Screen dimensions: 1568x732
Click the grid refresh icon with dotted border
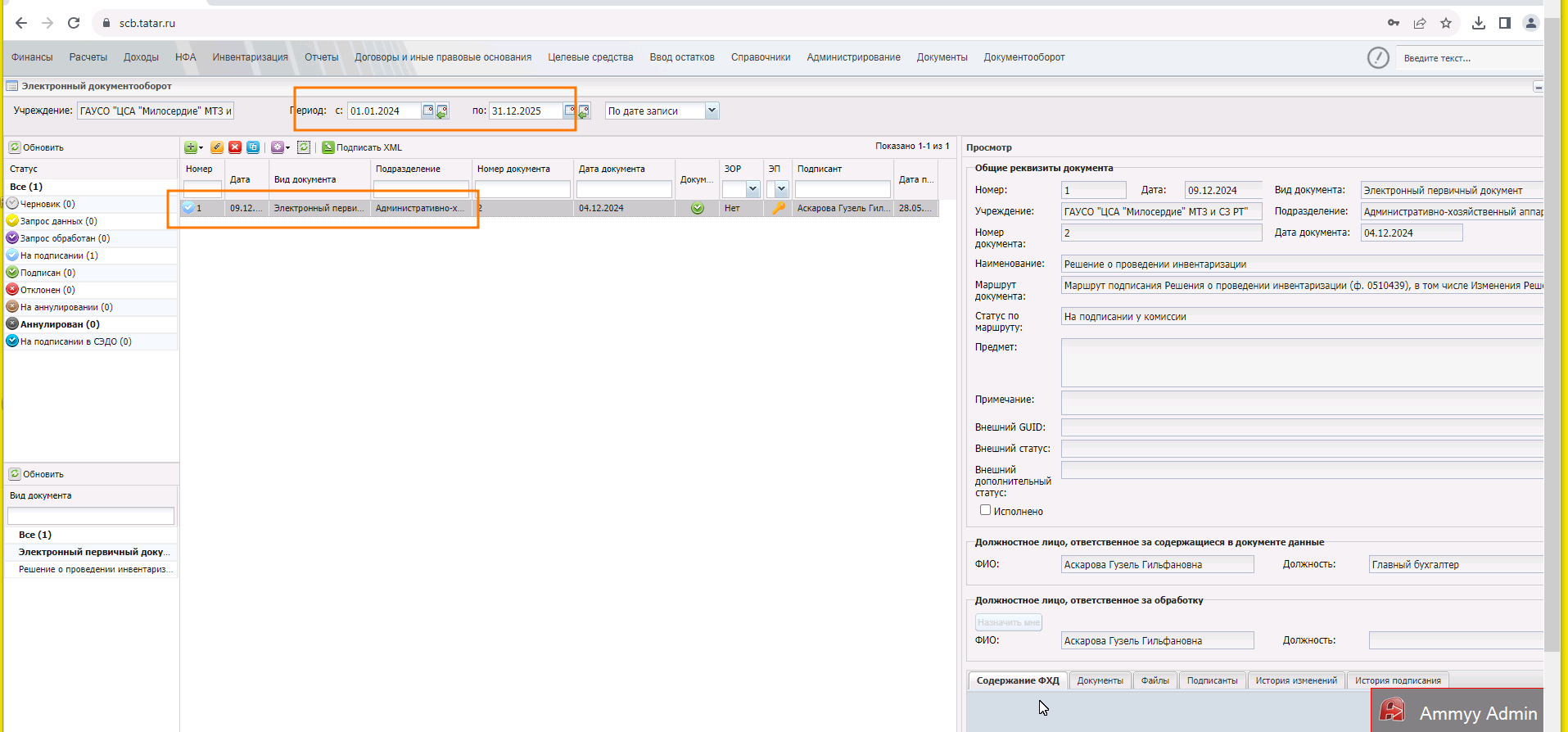coord(304,147)
